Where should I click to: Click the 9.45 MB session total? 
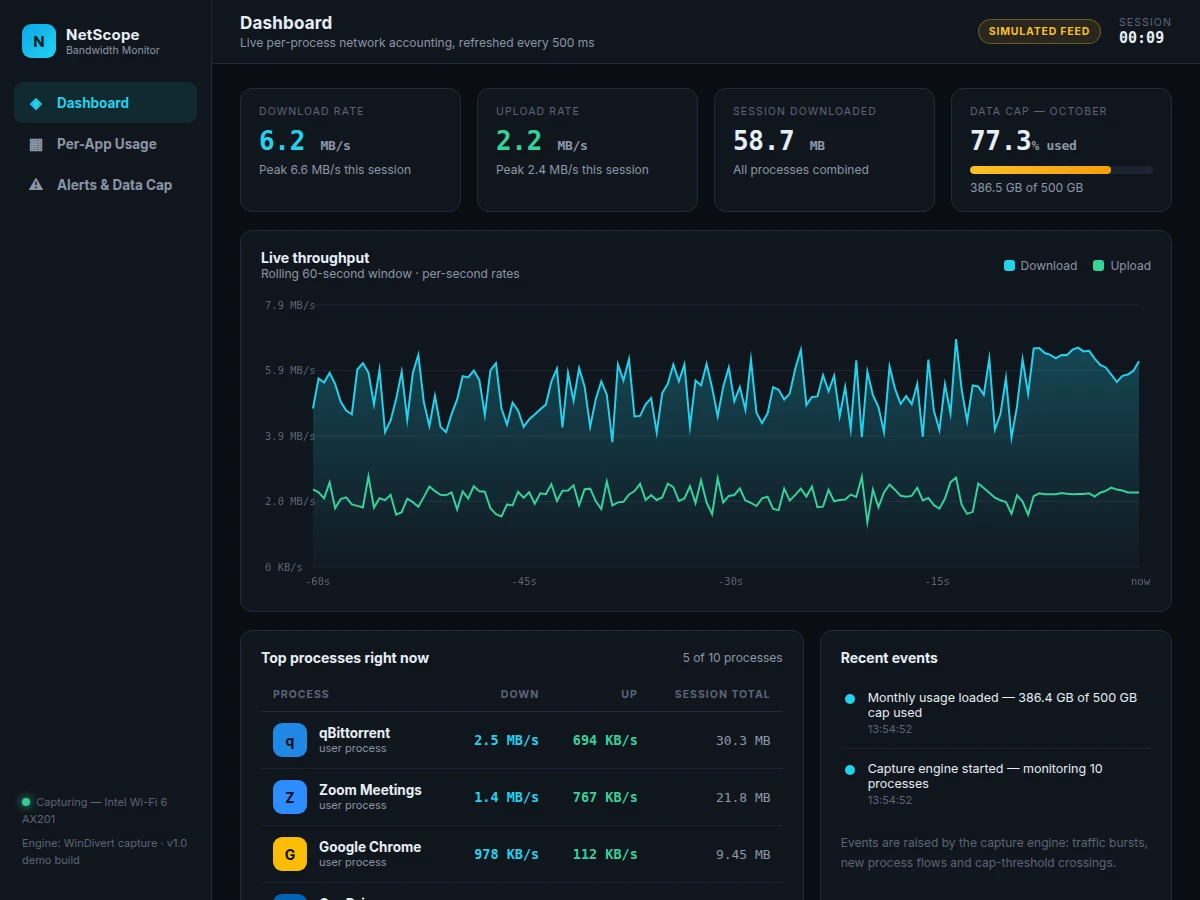tap(743, 855)
